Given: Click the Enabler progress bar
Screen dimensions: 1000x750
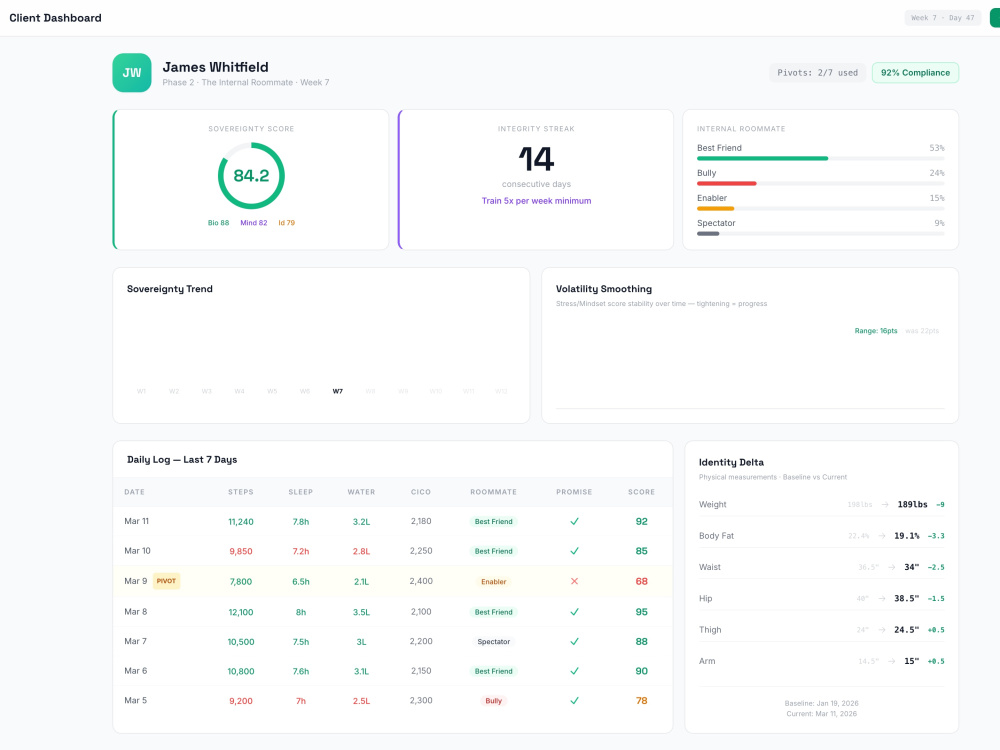Looking at the screenshot, I should click(x=821, y=209).
